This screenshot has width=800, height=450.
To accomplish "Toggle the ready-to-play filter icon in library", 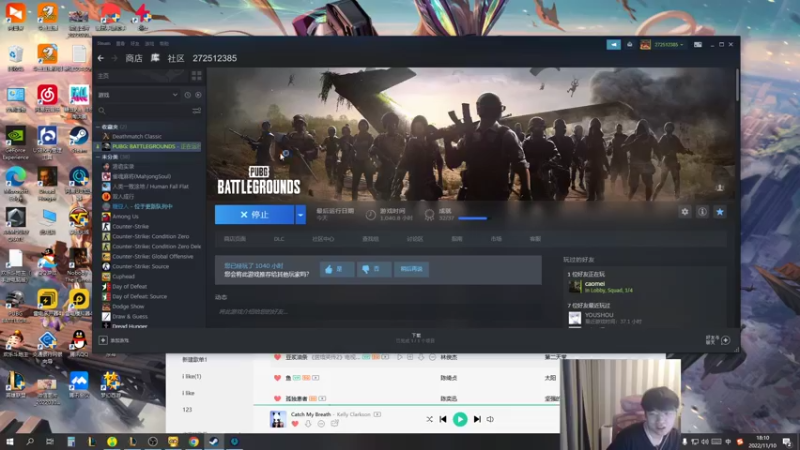I will 198,95.
